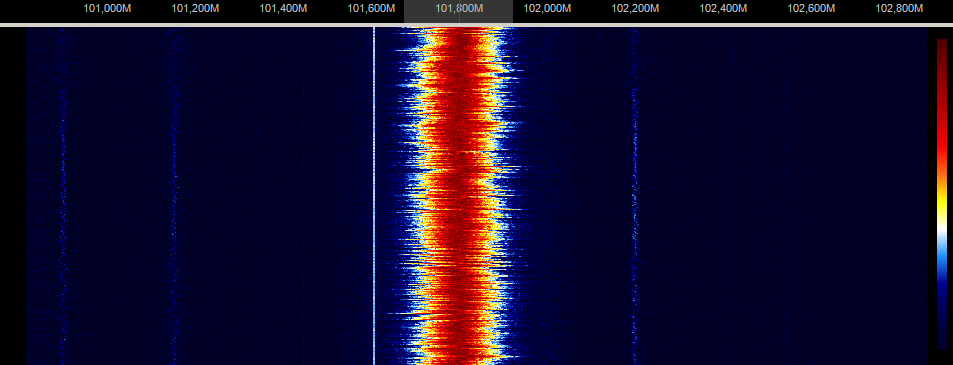Click the 101,200M frequency label
This screenshot has width=953, height=365.
pos(196,9)
